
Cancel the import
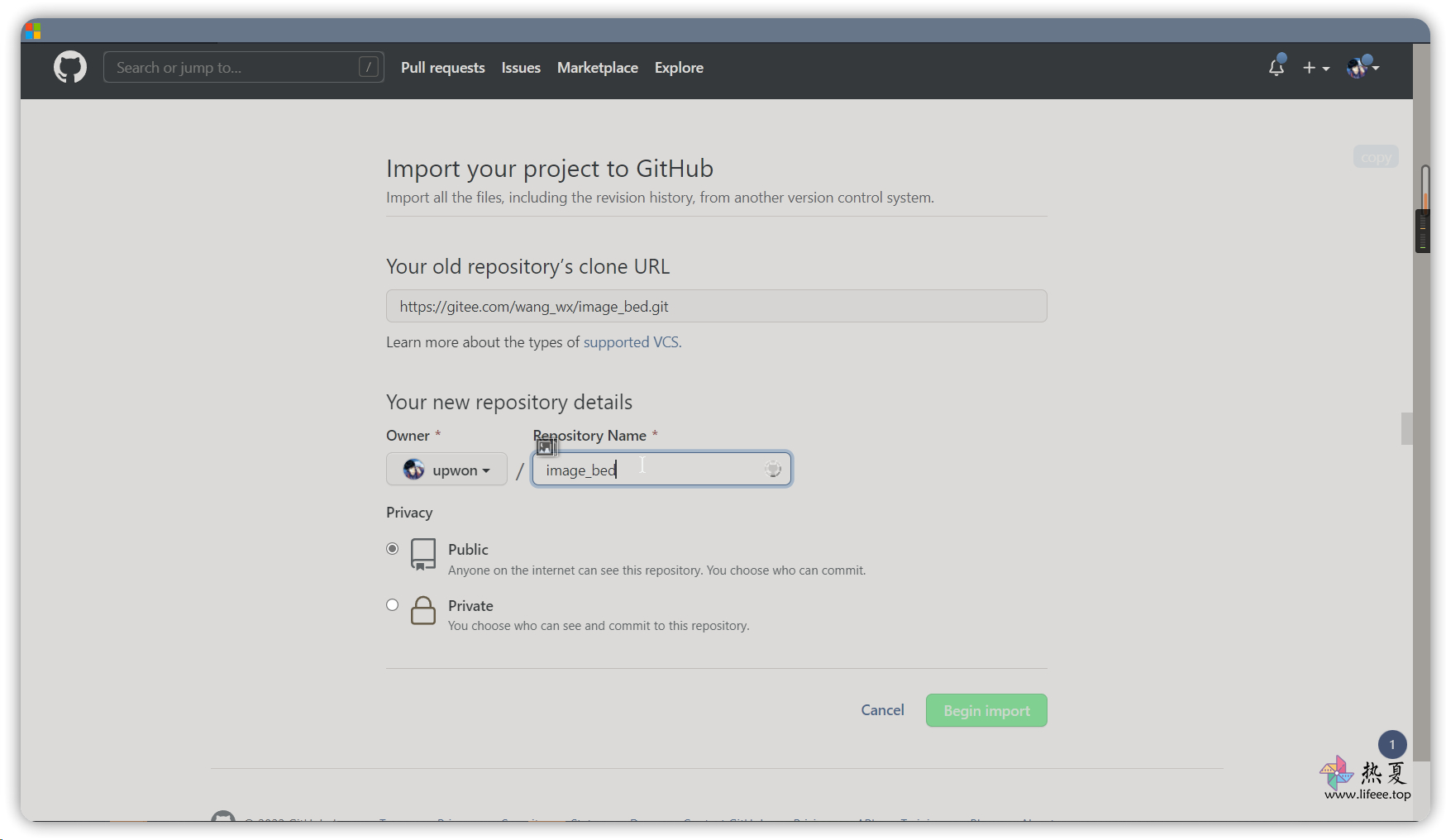click(883, 710)
